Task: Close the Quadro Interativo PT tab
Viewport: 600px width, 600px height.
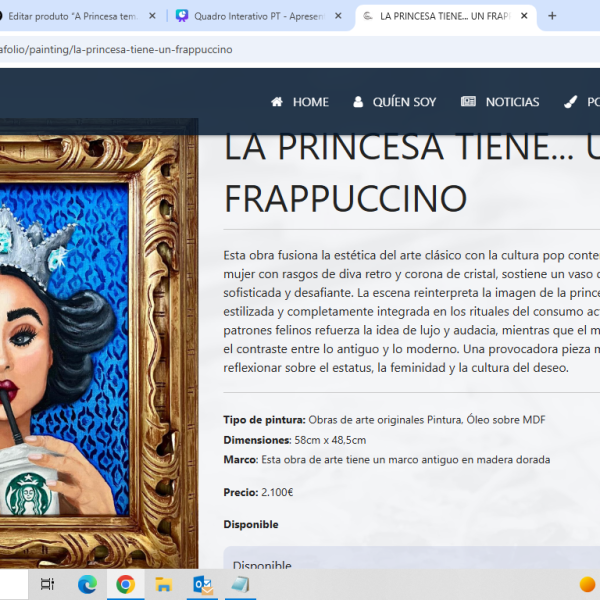Action: 338,16
